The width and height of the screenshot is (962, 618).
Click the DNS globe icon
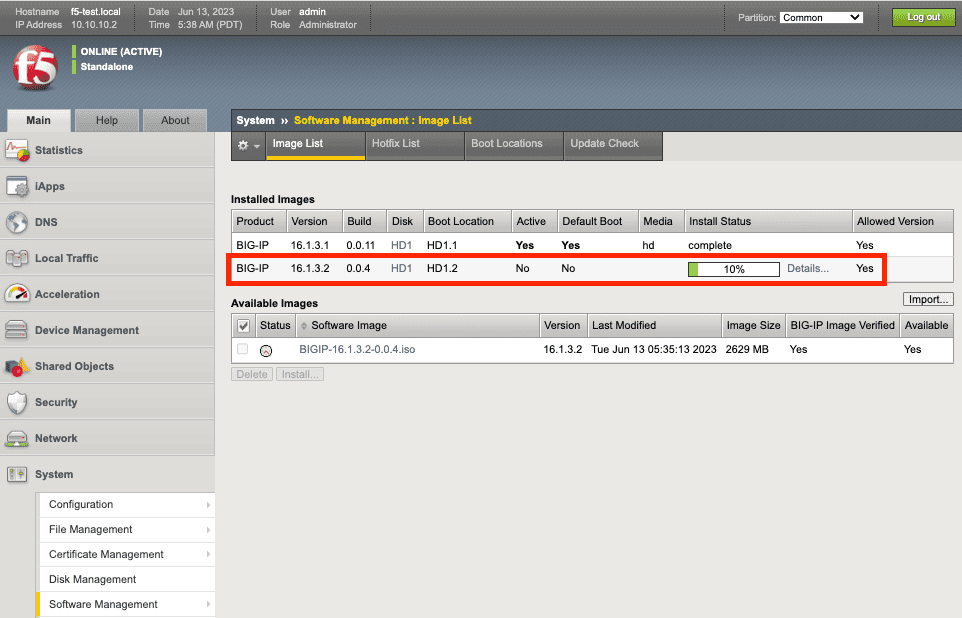click(x=17, y=222)
